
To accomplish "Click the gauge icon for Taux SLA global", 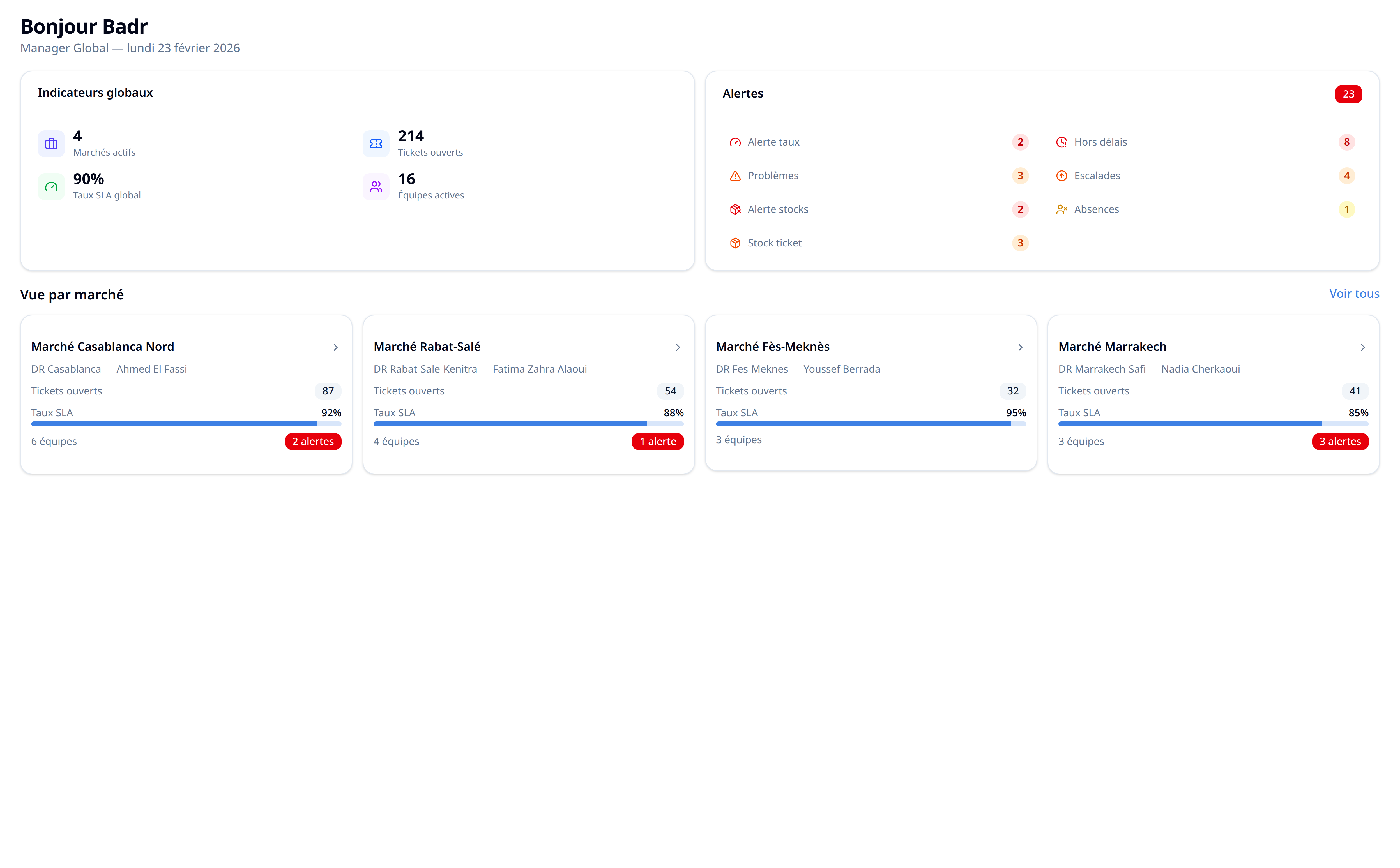I will click(51, 186).
